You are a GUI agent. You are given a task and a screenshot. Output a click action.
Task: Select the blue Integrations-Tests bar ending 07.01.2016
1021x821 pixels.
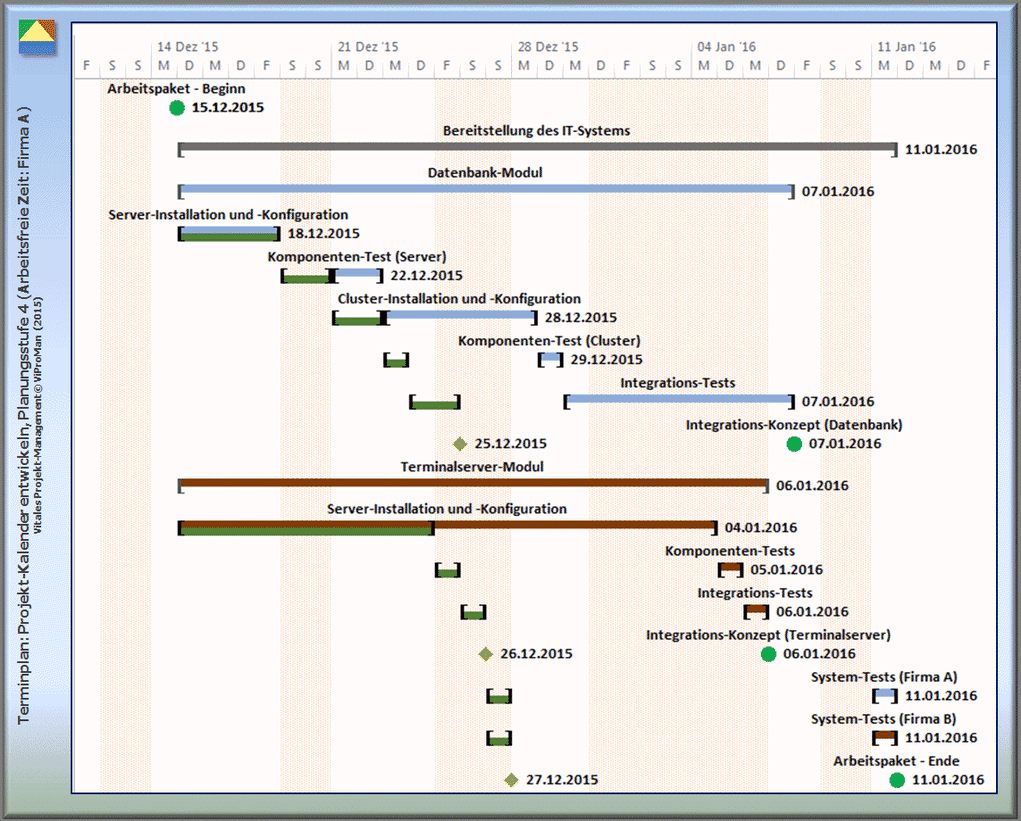pos(679,400)
